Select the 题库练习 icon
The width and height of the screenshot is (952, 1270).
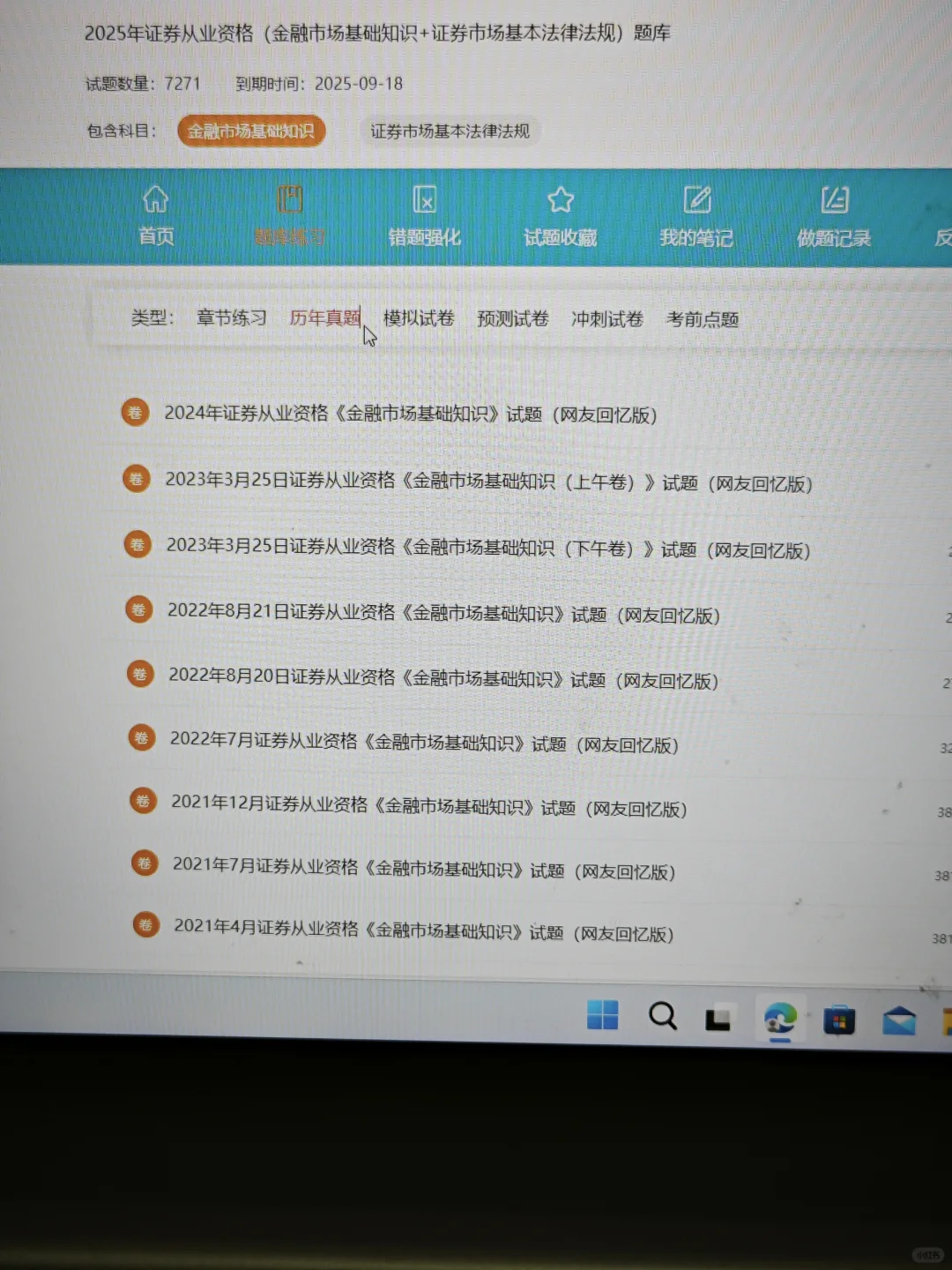(x=290, y=200)
